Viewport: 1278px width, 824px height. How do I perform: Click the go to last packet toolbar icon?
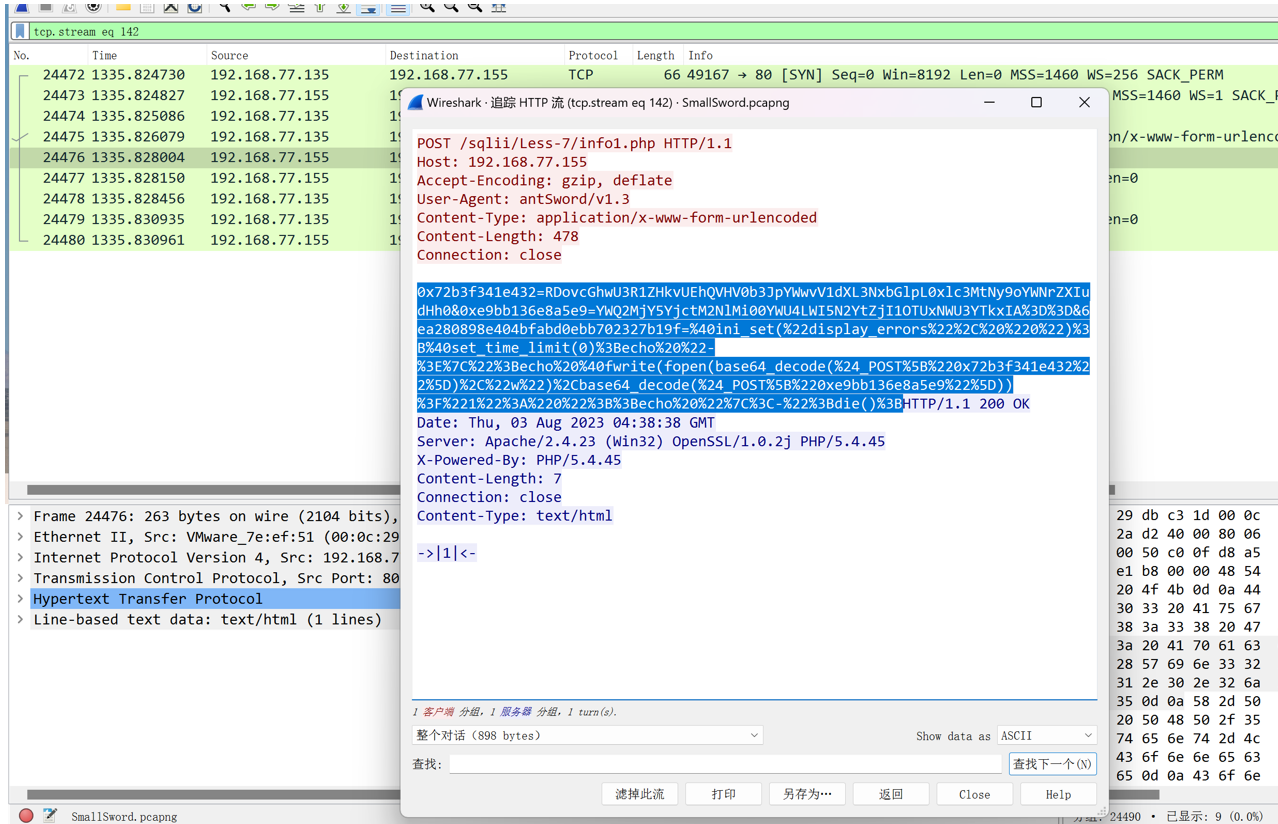[343, 7]
